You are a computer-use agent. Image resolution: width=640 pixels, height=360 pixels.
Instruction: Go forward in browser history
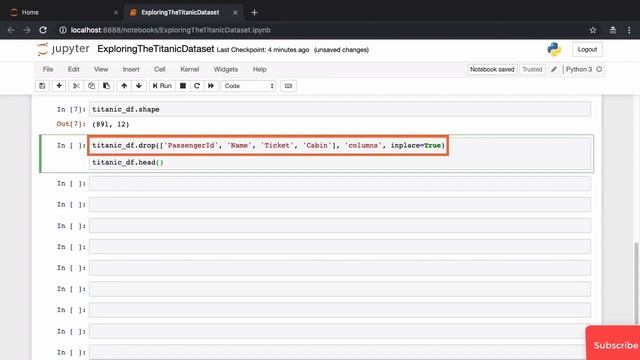coord(27,30)
